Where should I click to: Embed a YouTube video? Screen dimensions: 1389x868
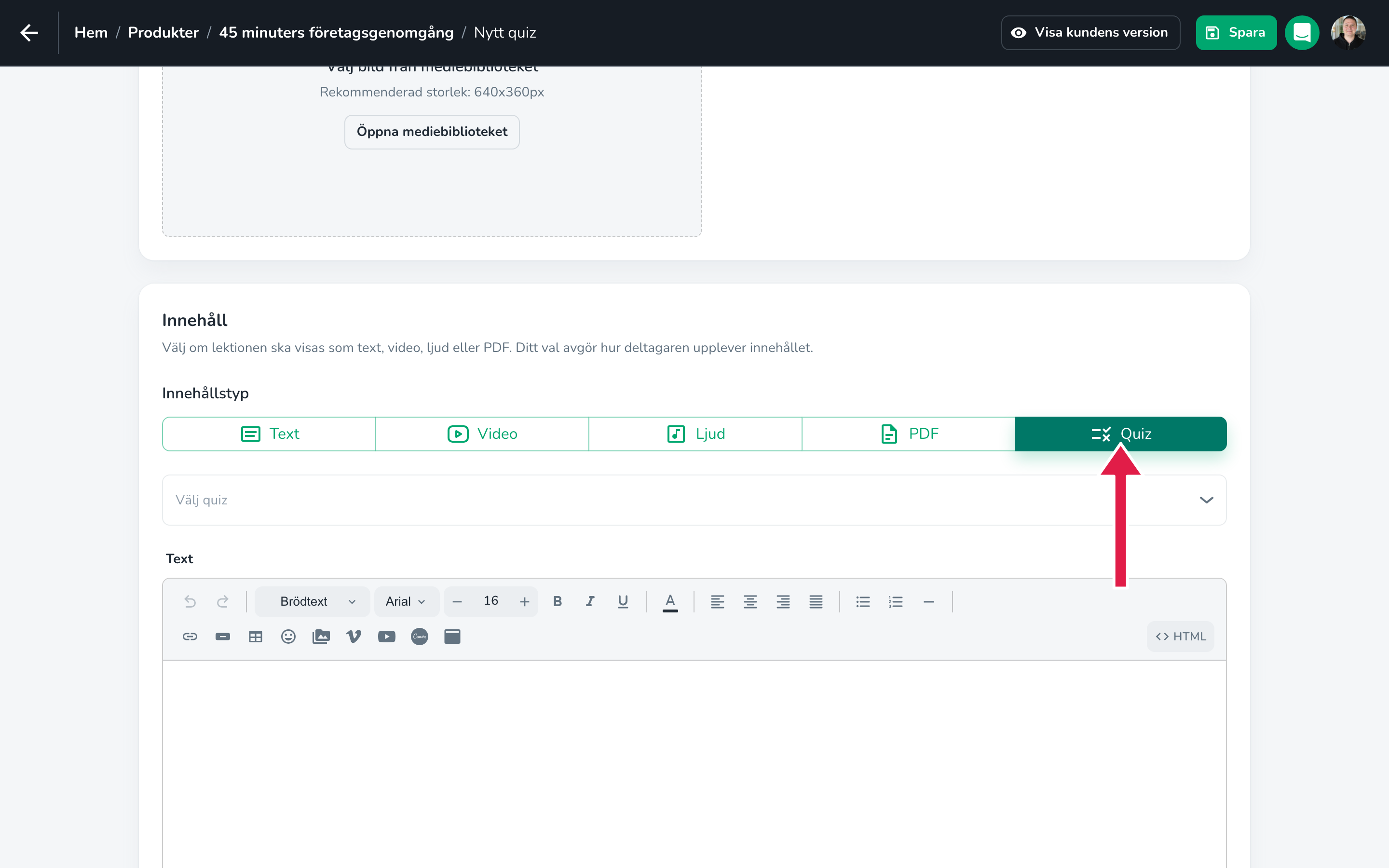[387, 637]
